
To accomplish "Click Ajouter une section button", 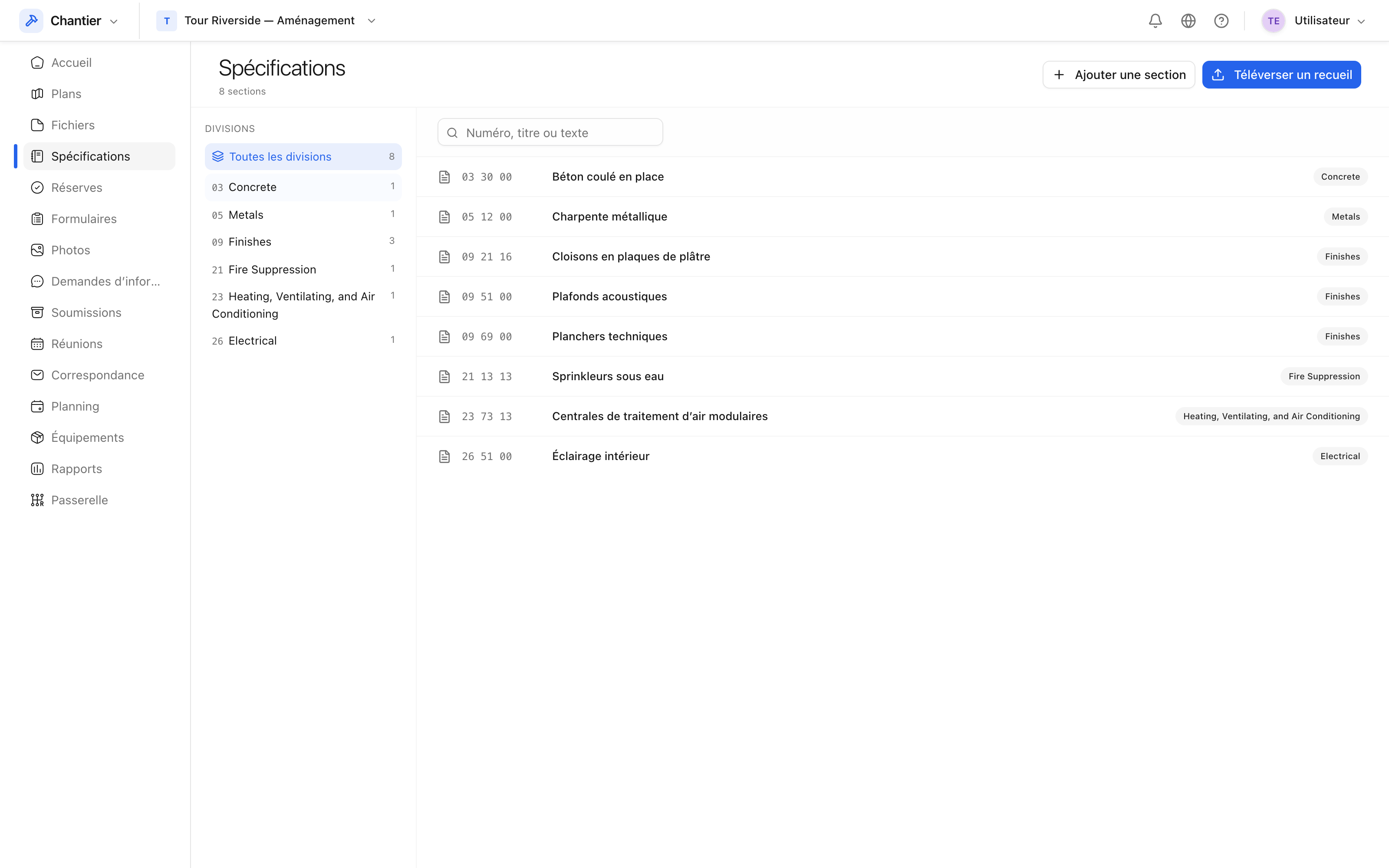I will point(1118,75).
